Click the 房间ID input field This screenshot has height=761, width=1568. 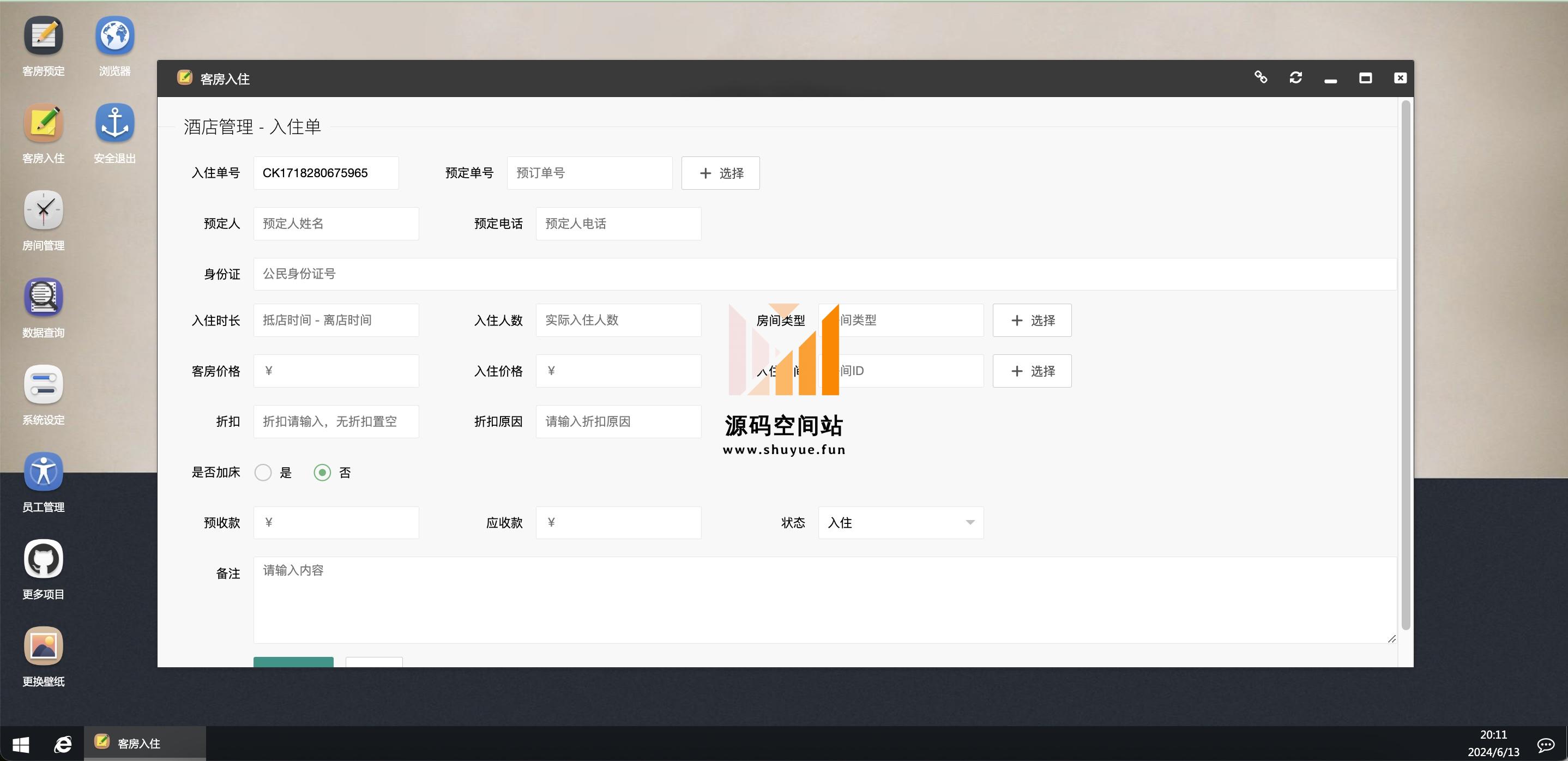pos(901,371)
